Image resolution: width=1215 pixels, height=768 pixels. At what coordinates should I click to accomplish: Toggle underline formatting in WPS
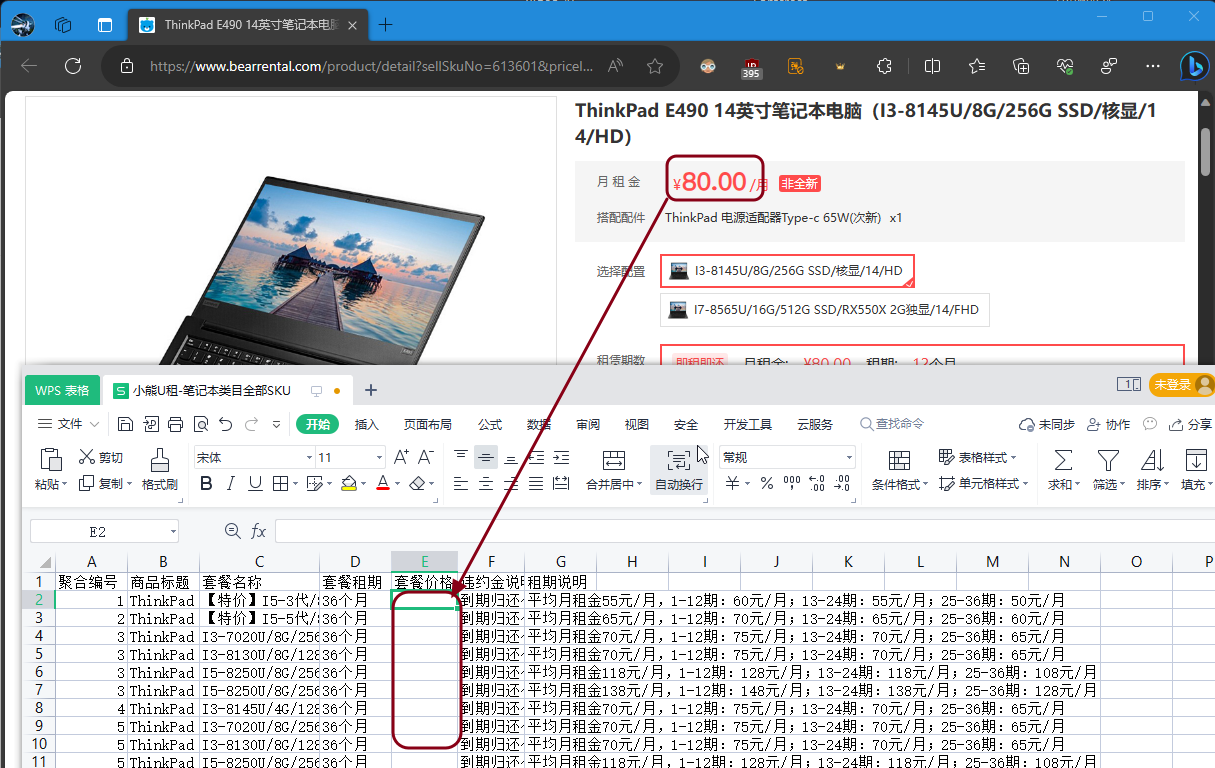pyautogui.click(x=255, y=484)
